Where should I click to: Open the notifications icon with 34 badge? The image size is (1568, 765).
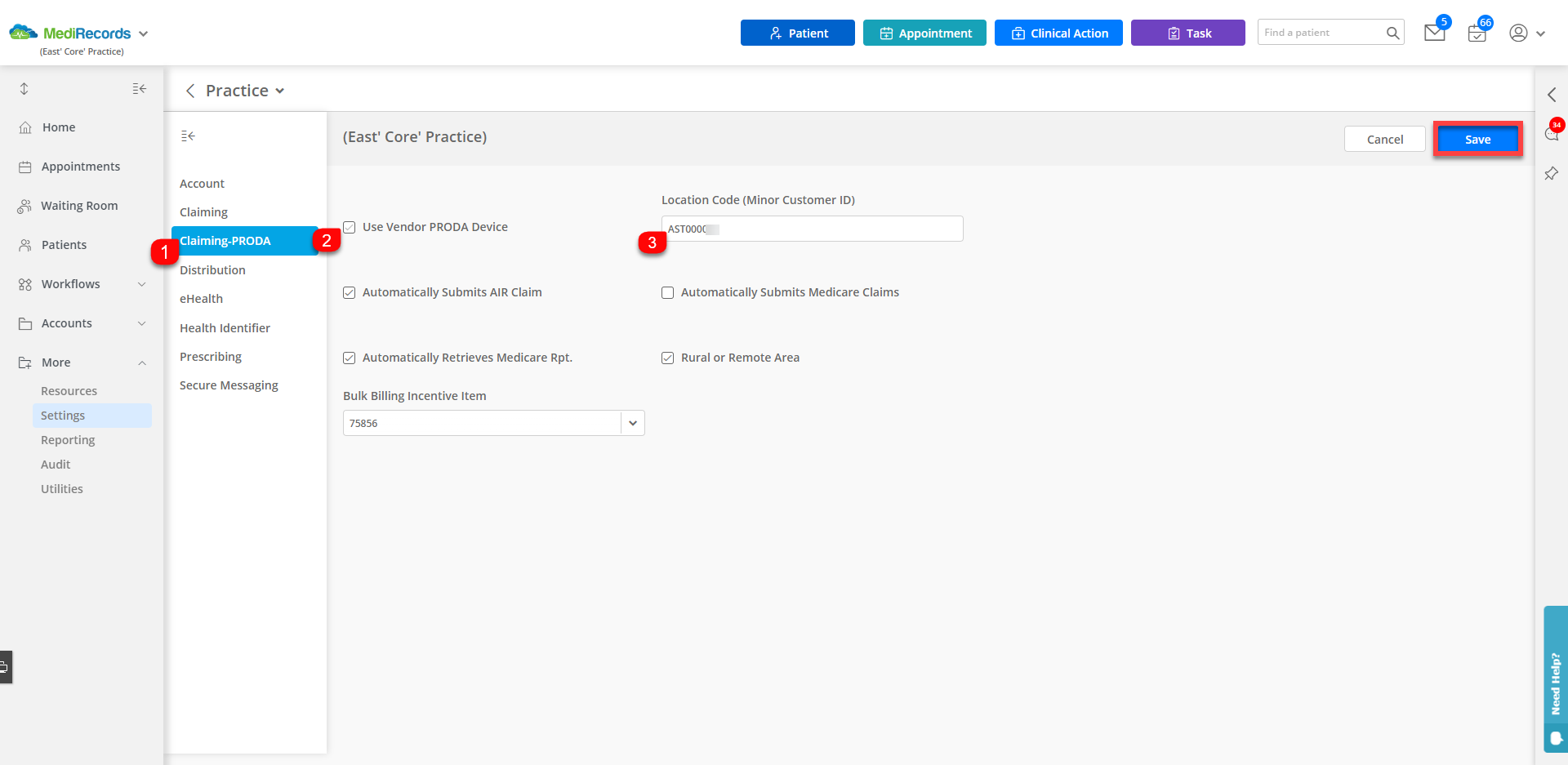coord(1552,134)
